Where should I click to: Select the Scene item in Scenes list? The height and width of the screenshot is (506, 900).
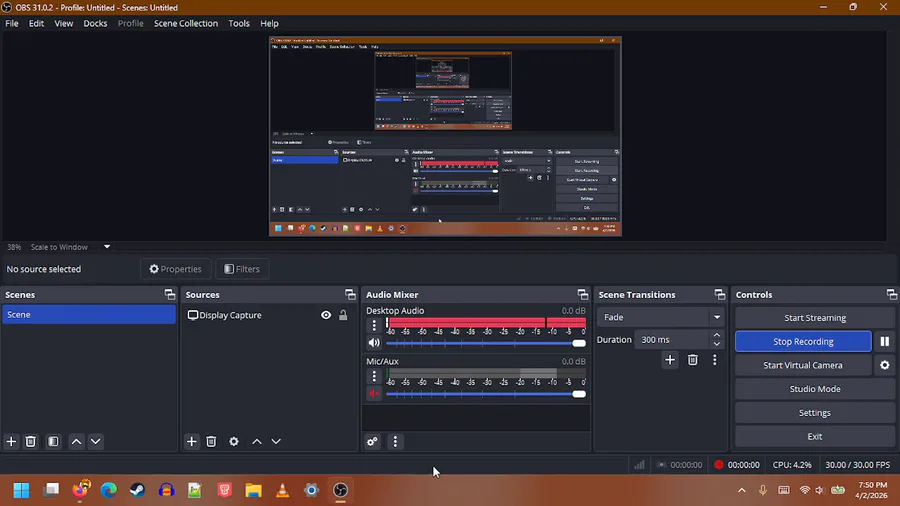[89, 314]
